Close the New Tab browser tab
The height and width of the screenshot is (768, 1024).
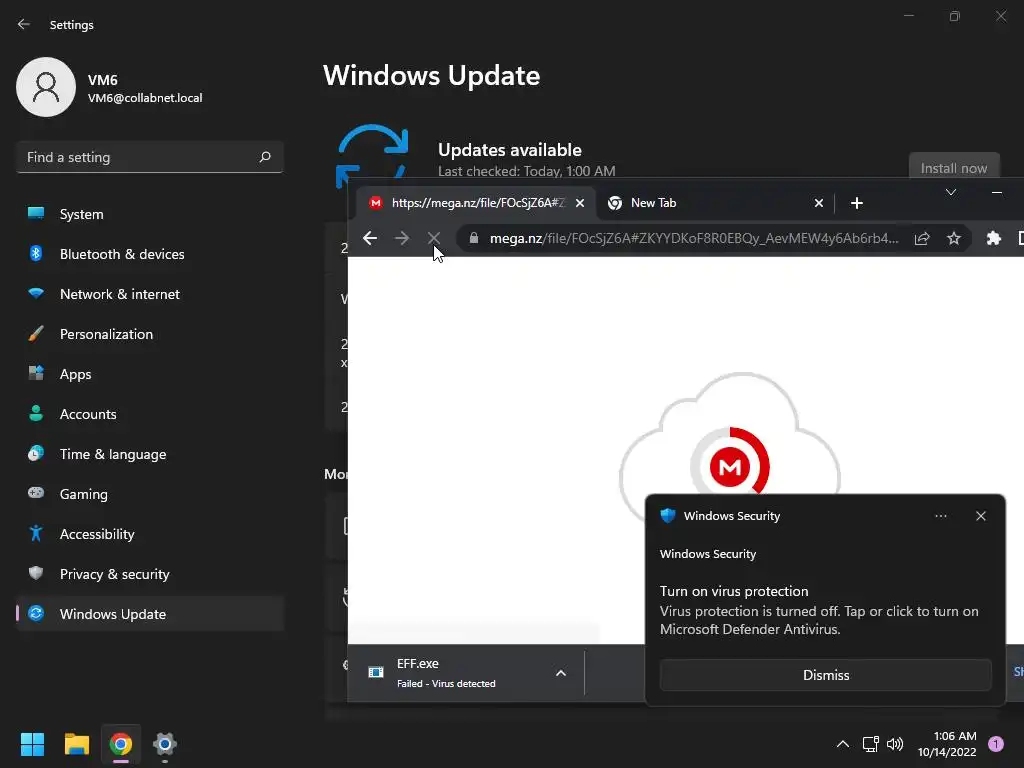point(818,203)
